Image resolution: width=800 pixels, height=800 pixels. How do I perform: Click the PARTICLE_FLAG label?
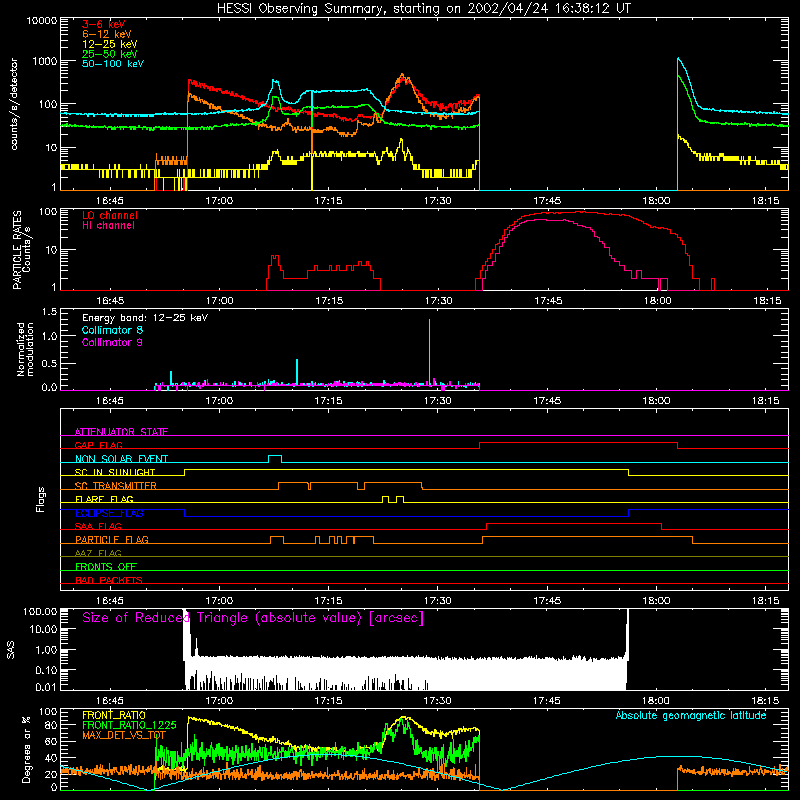(x=112, y=539)
